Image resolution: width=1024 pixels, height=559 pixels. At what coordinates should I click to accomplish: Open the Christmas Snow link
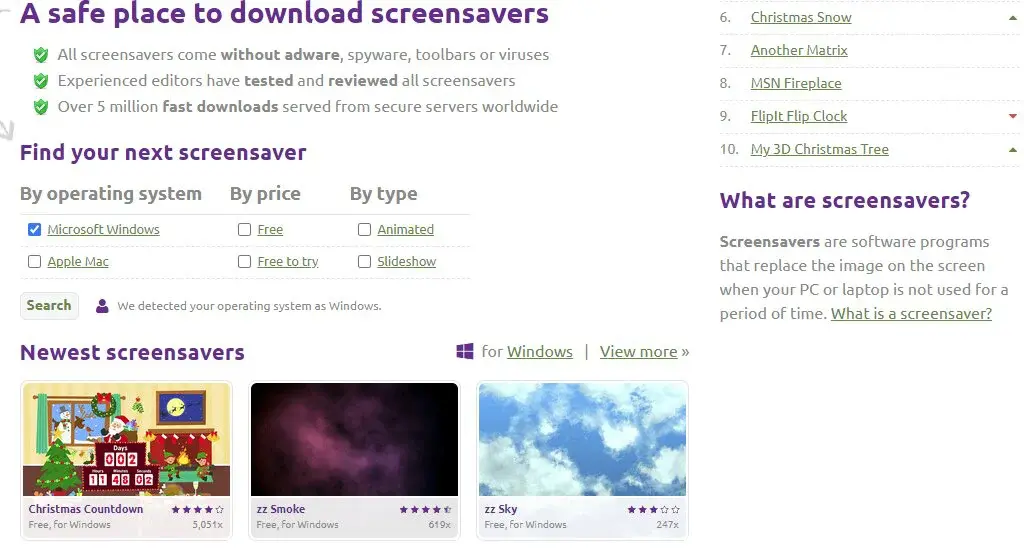tap(801, 18)
